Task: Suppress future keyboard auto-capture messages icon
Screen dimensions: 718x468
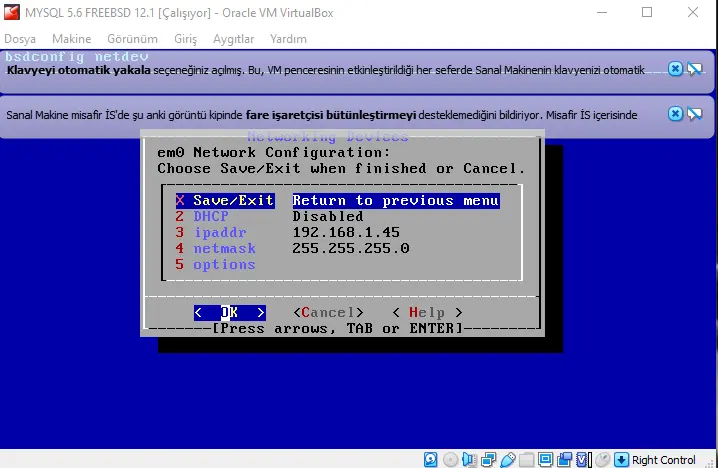Action: (694, 69)
